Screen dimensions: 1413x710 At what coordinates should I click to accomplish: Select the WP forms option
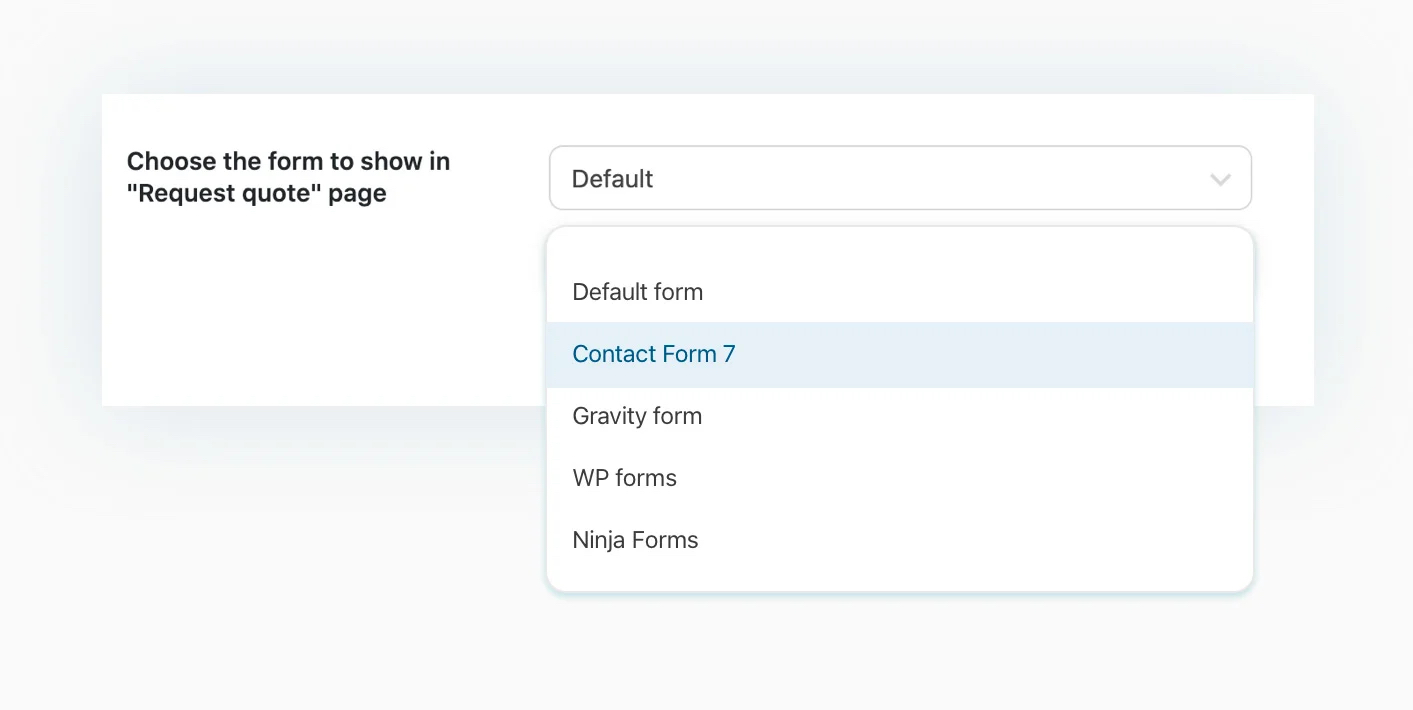point(624,478)
